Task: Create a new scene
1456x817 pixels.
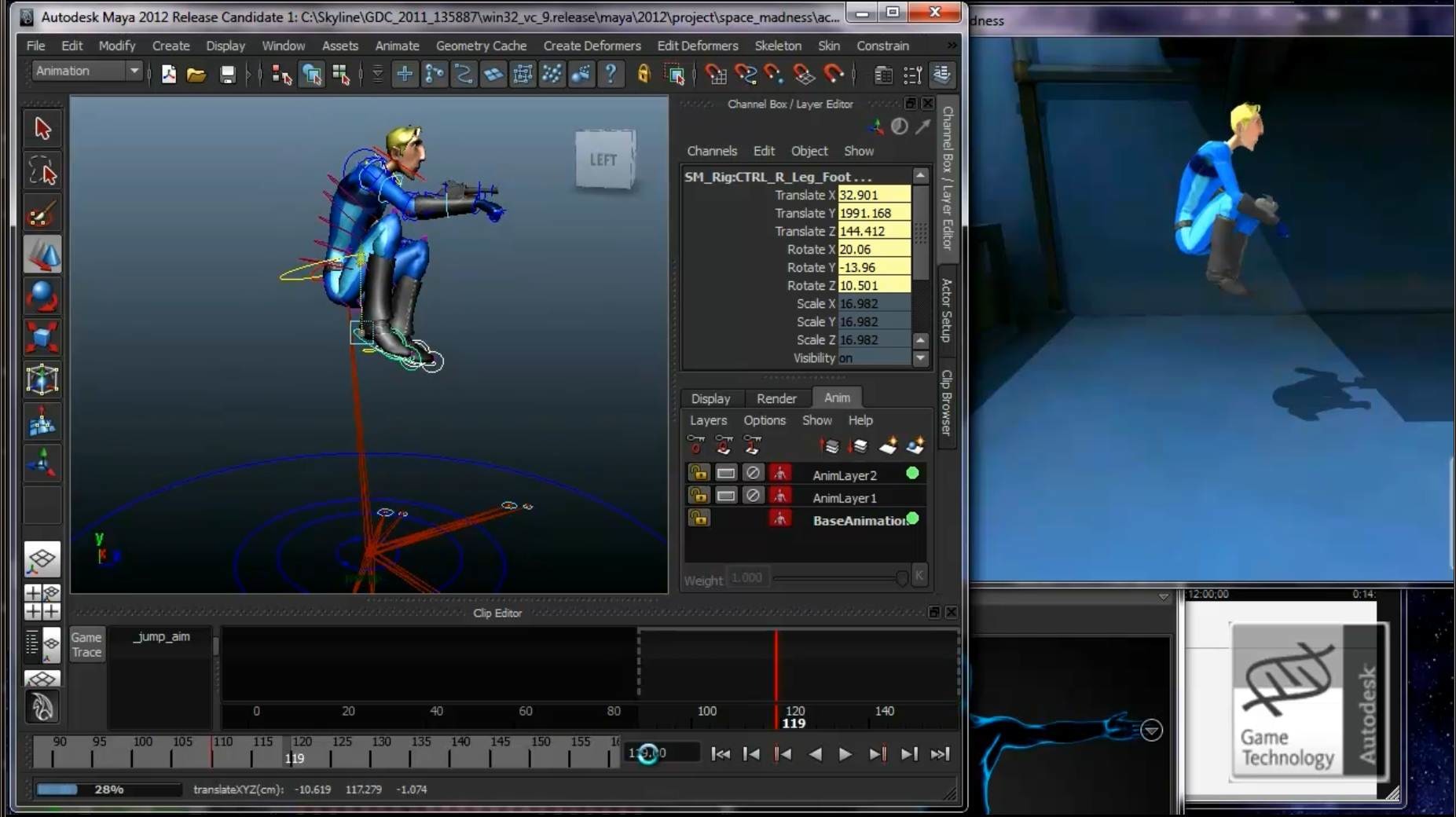Action: coord(168,74)
